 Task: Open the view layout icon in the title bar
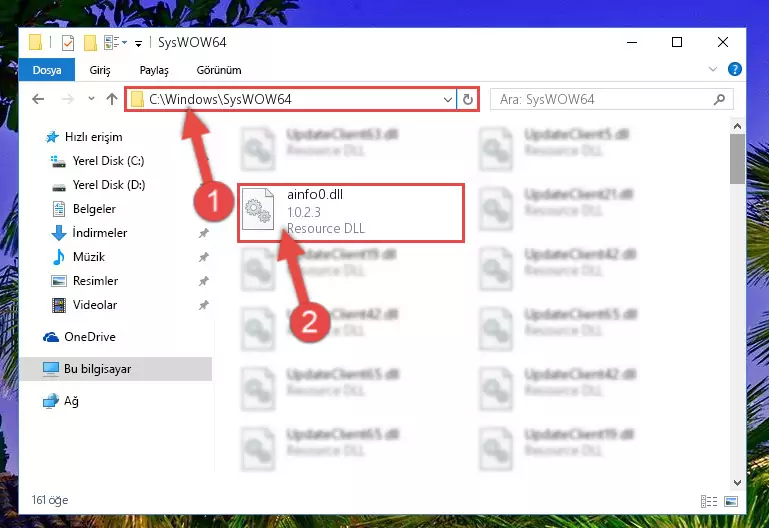click(112, 43)
